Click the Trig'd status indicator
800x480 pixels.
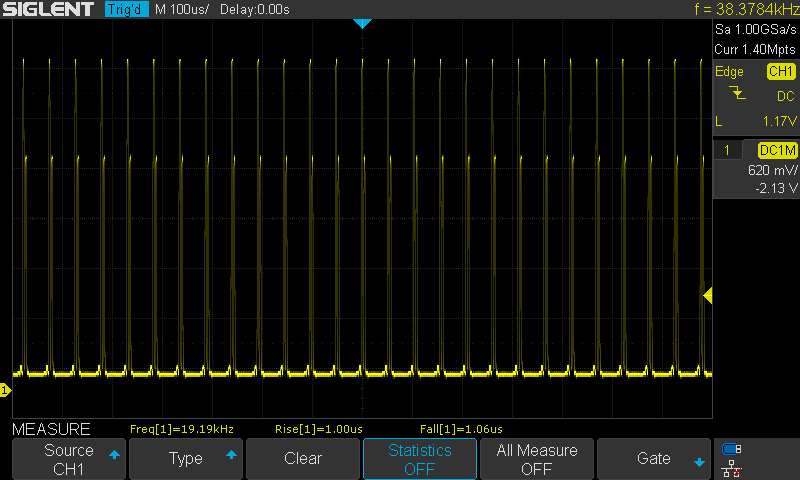[127, 9]
